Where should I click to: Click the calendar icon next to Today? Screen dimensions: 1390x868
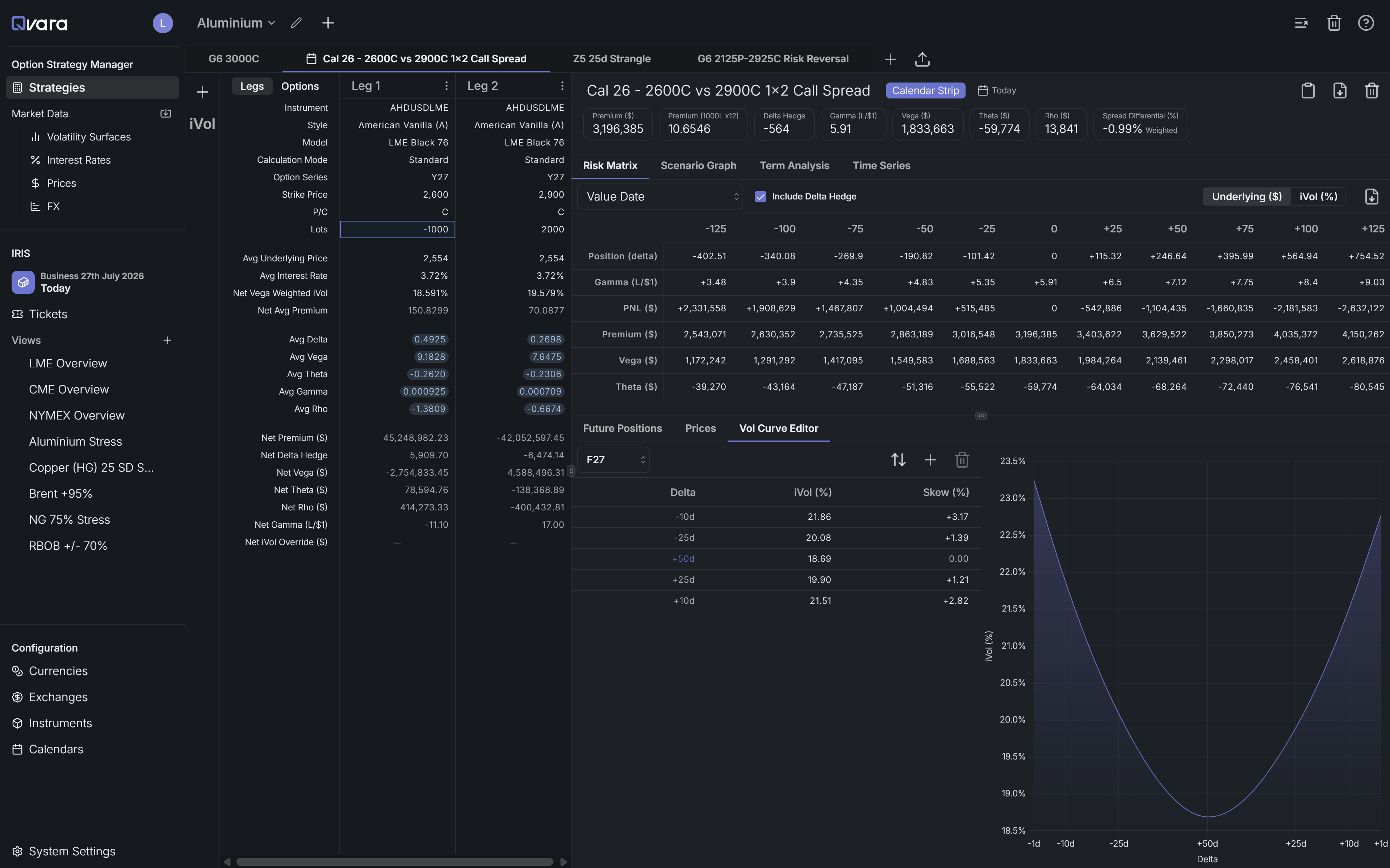click(983, 91)
